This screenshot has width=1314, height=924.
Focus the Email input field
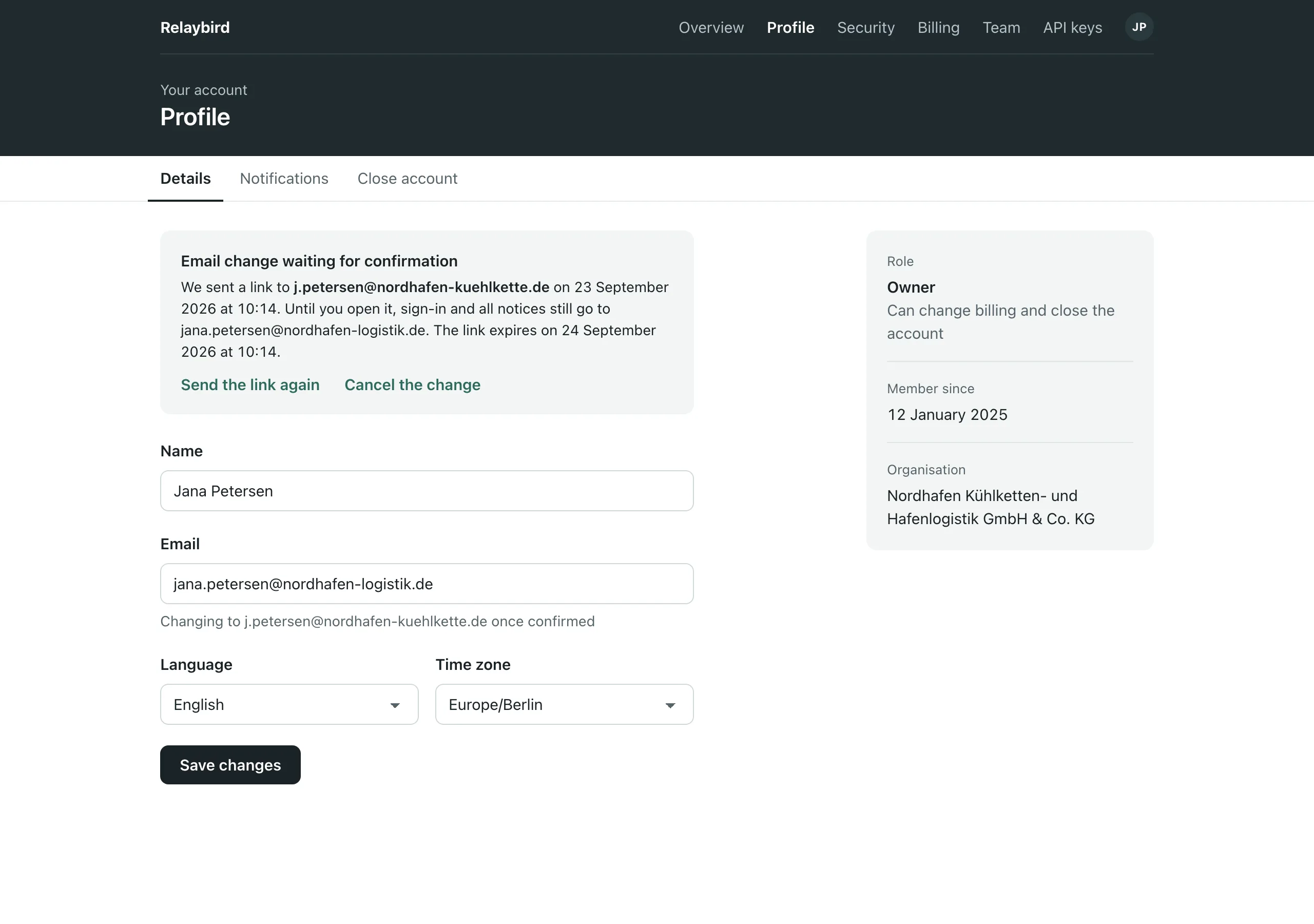[427, 583]
